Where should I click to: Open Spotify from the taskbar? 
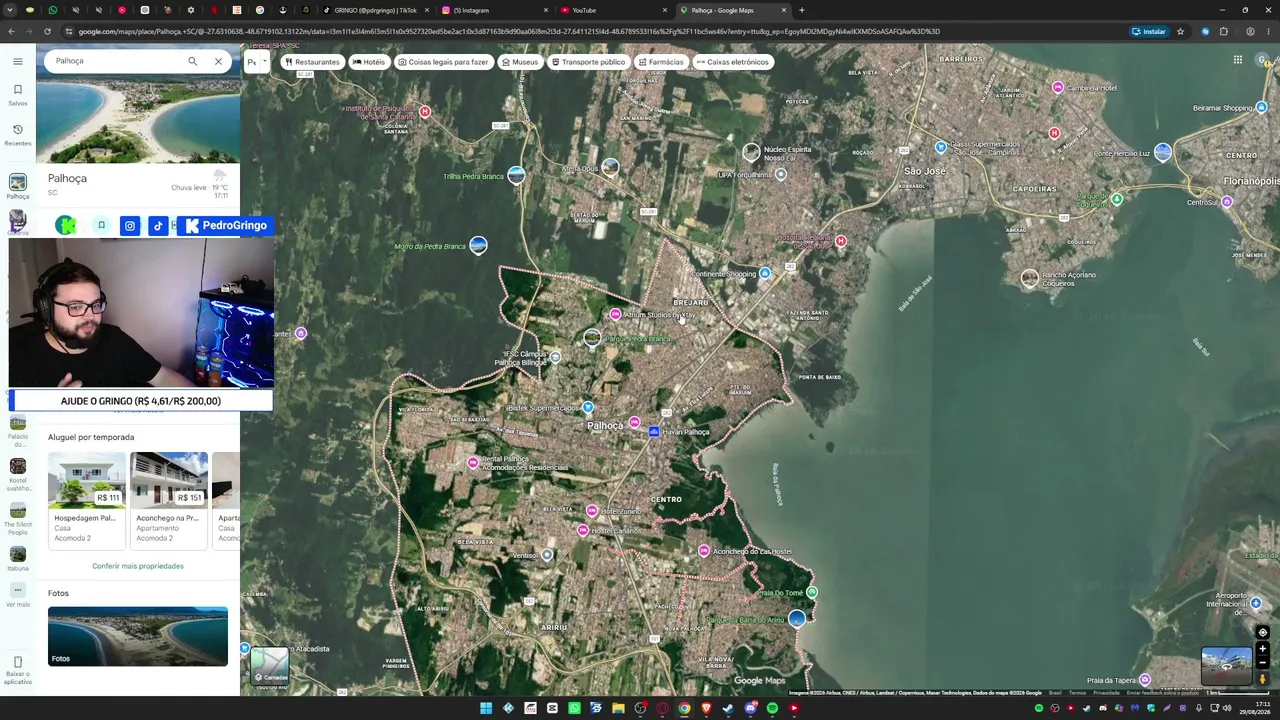(x=772, y=708)
